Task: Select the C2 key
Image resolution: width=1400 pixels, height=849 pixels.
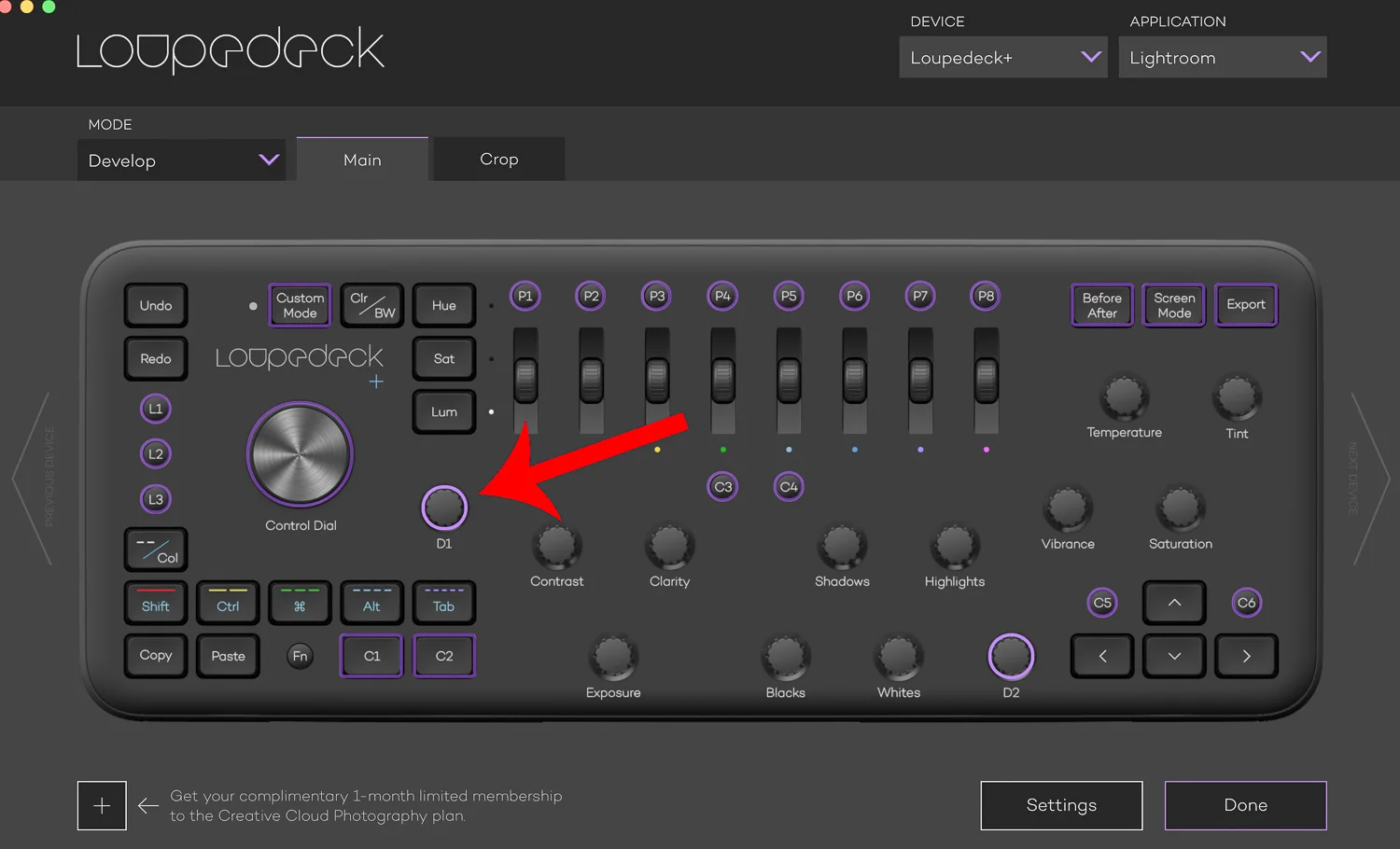Action: pyautogui.click(x=444, y=656)
